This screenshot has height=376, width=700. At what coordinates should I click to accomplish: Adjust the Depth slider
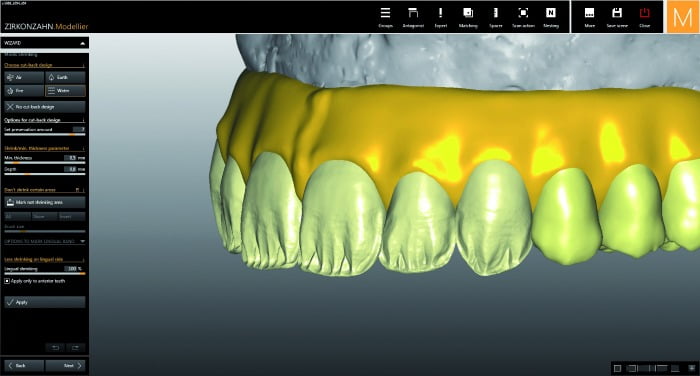45,174
